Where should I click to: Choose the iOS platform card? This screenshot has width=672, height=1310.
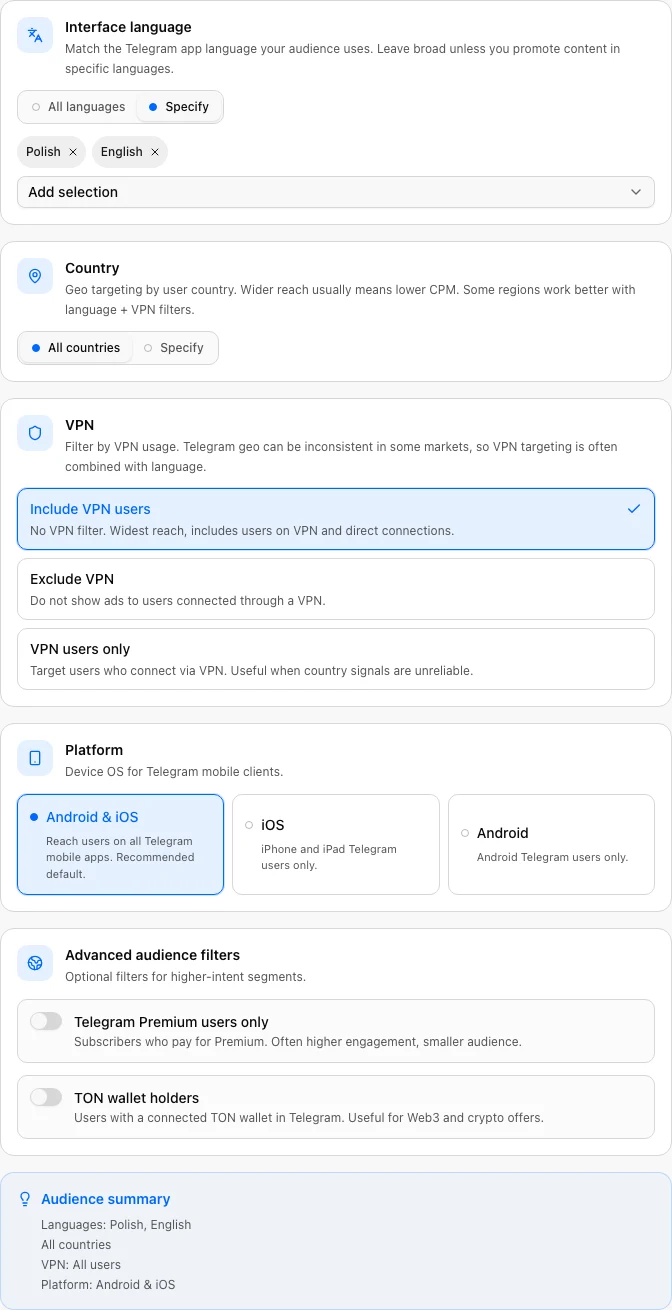336,844
